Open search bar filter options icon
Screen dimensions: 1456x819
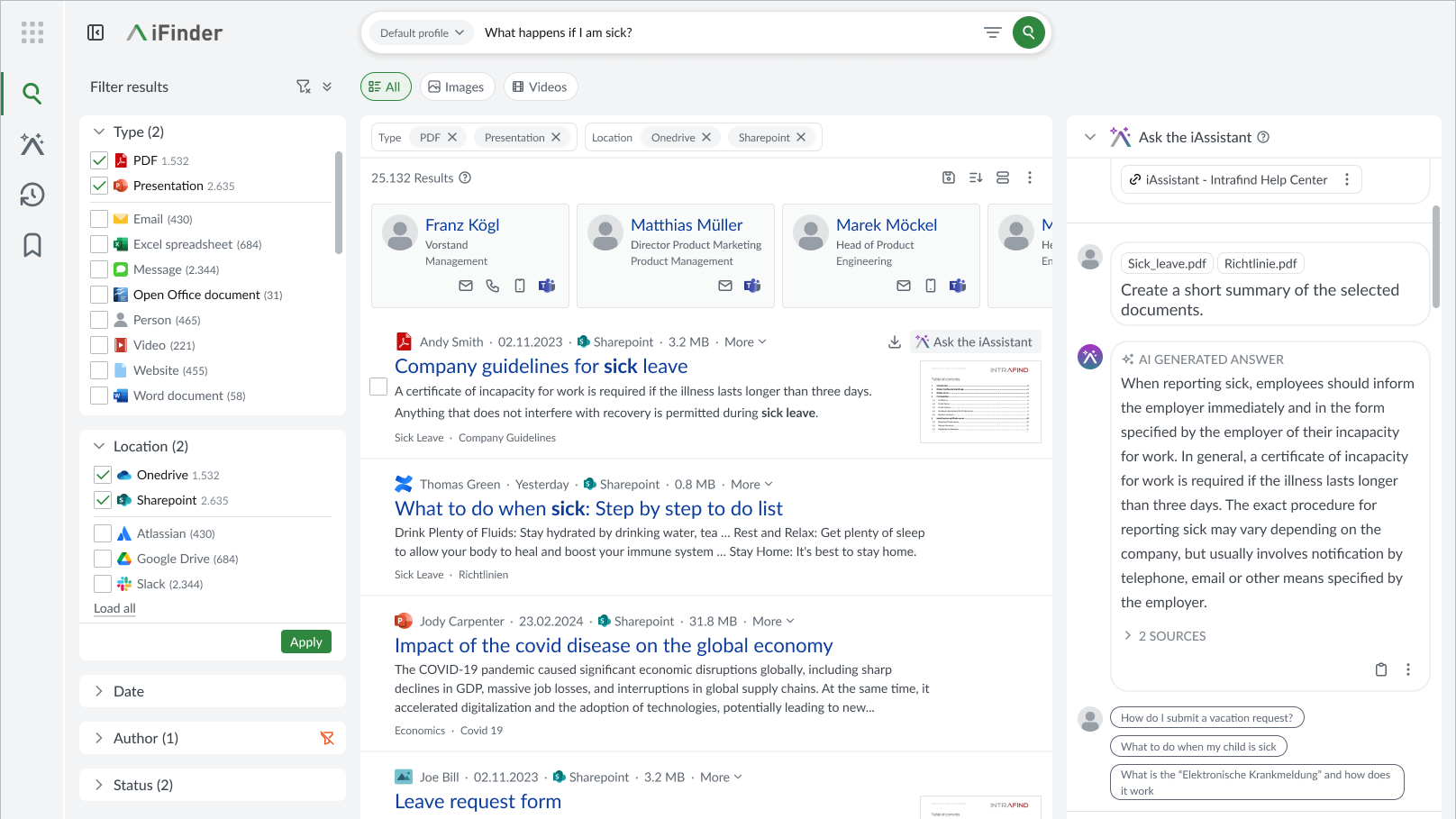tap(993, 32)
